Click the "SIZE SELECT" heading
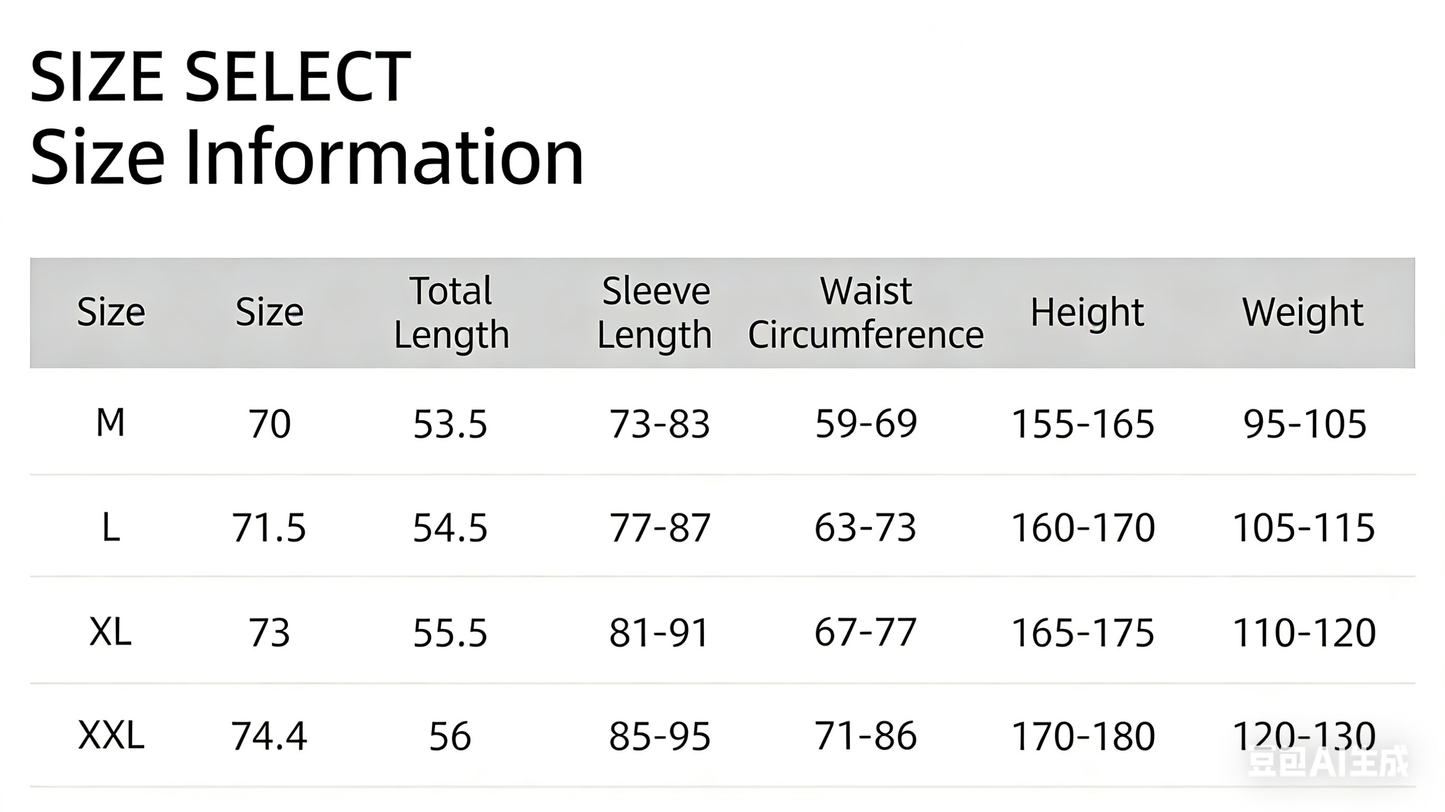 click(x=220, y=76)
